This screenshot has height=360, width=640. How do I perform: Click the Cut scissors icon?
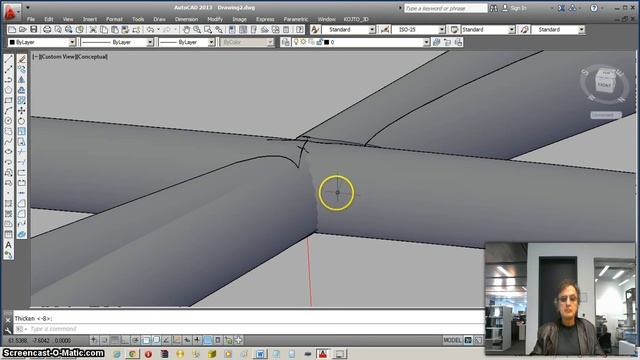[x=93, y=29]
